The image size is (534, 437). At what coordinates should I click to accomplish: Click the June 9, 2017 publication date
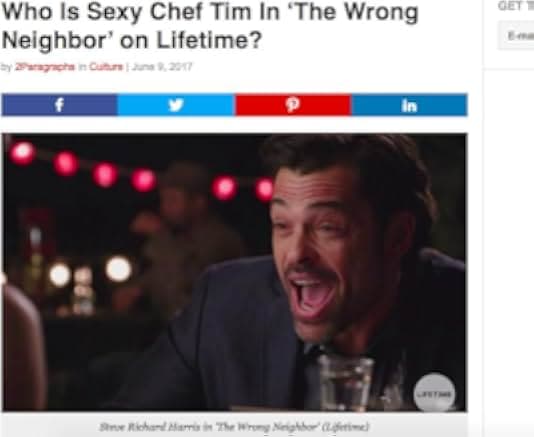click(162, 67)
